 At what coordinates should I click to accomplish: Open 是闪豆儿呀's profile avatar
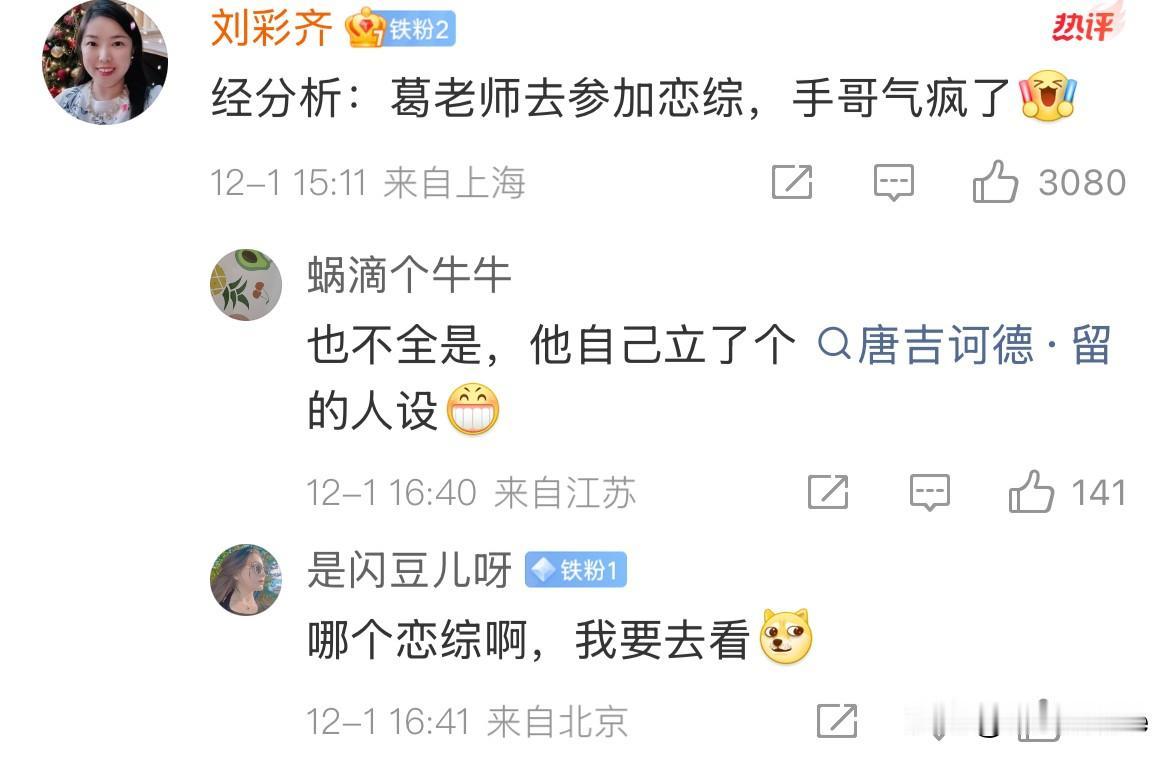pyautogui.click(x=246, y=579)
